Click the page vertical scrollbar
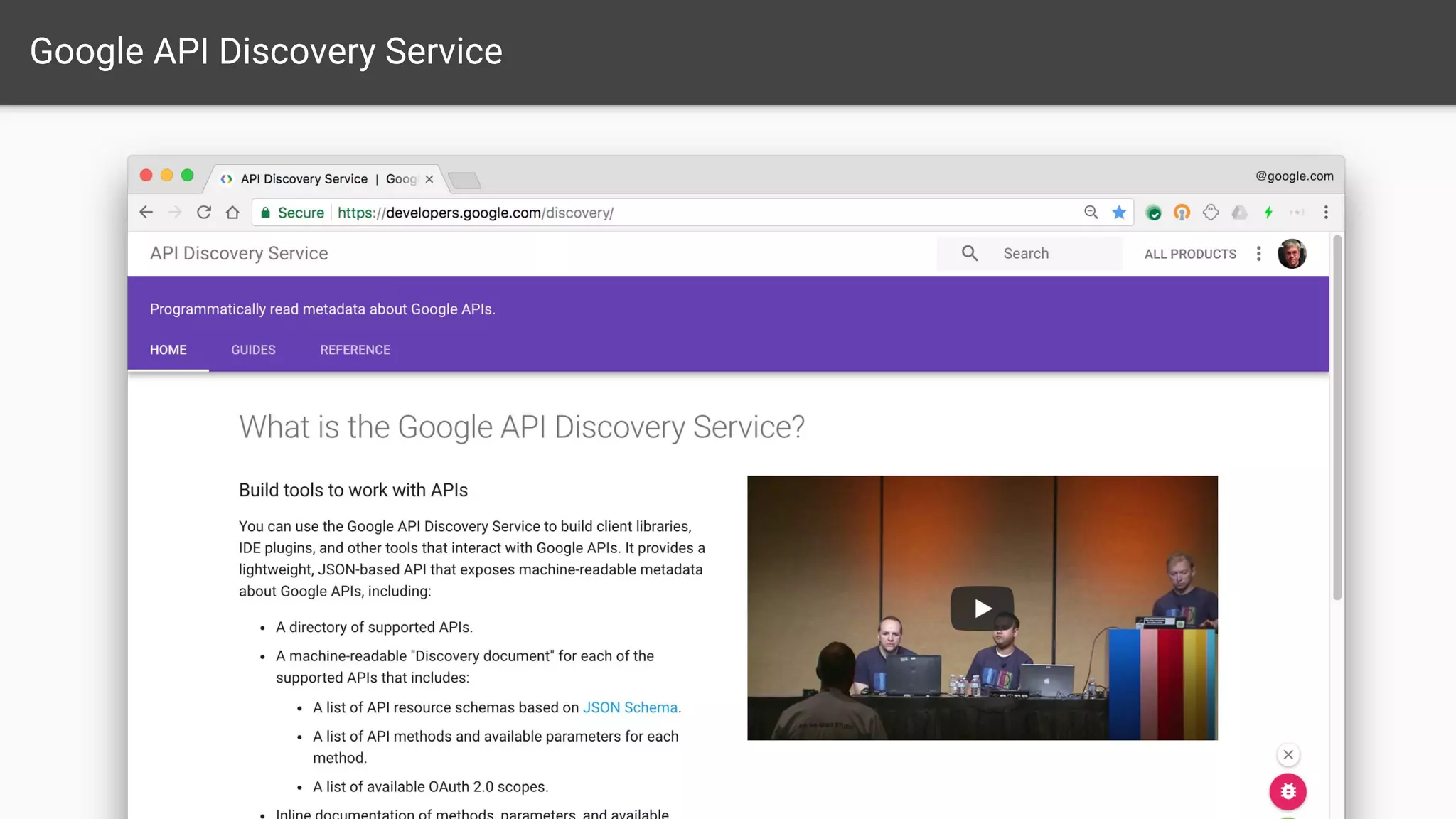The width and height of the screenshot is (1456, 819). (x=1337, y=417)
